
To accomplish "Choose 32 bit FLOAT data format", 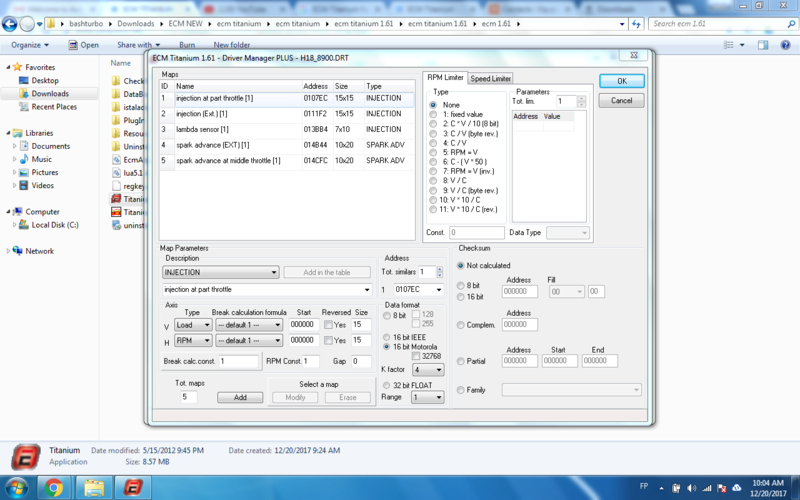I will click(x=387, y=386).
